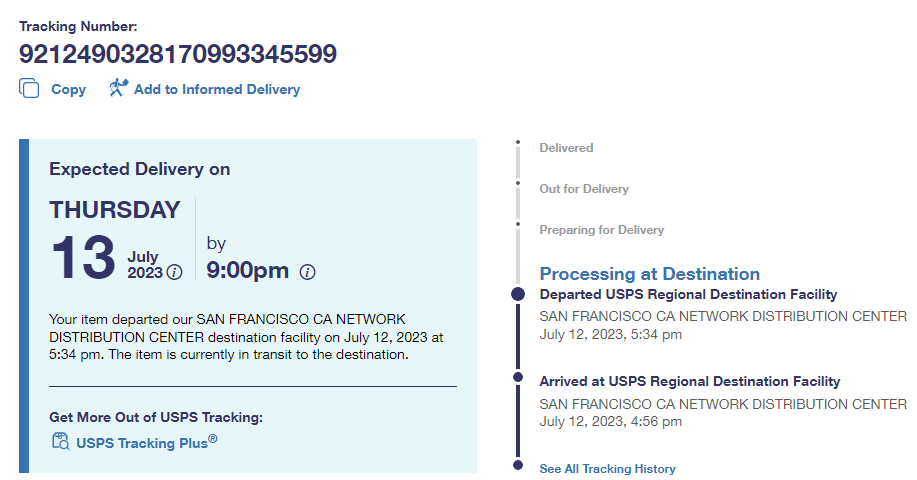Click the tracking number 9212490328170993345599

click(x=178, y=54)
